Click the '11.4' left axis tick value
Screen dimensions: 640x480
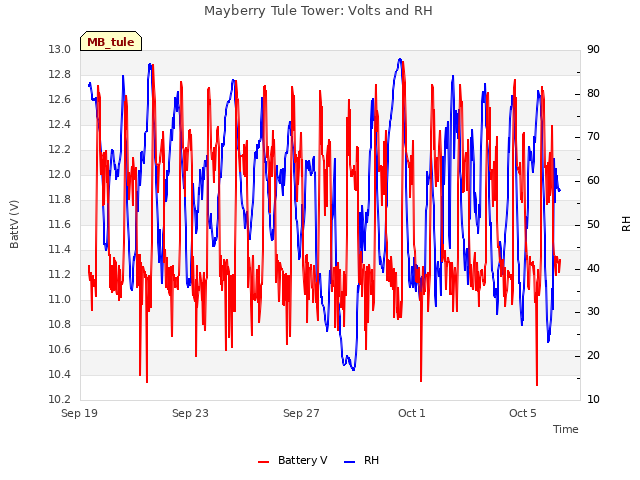pyautogui.click(x=60, y=249)
